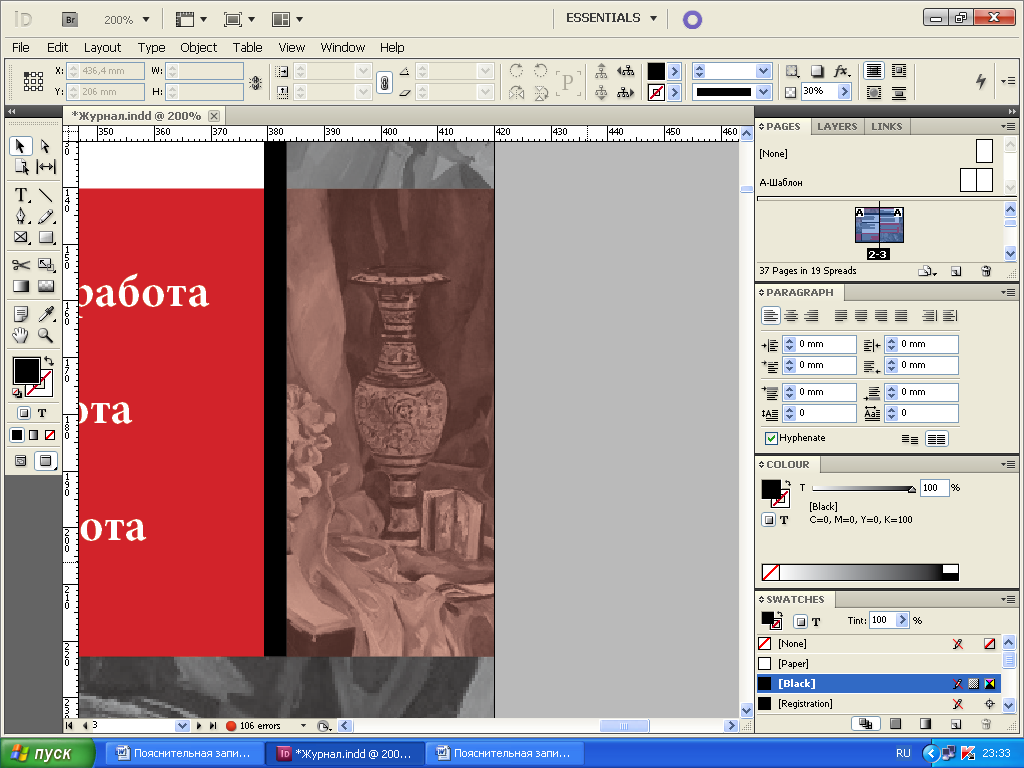Image resolution: width=1024 pixels, height=768 pixels.
Task: Go to first page arrow
Action: tap(70, 726)
